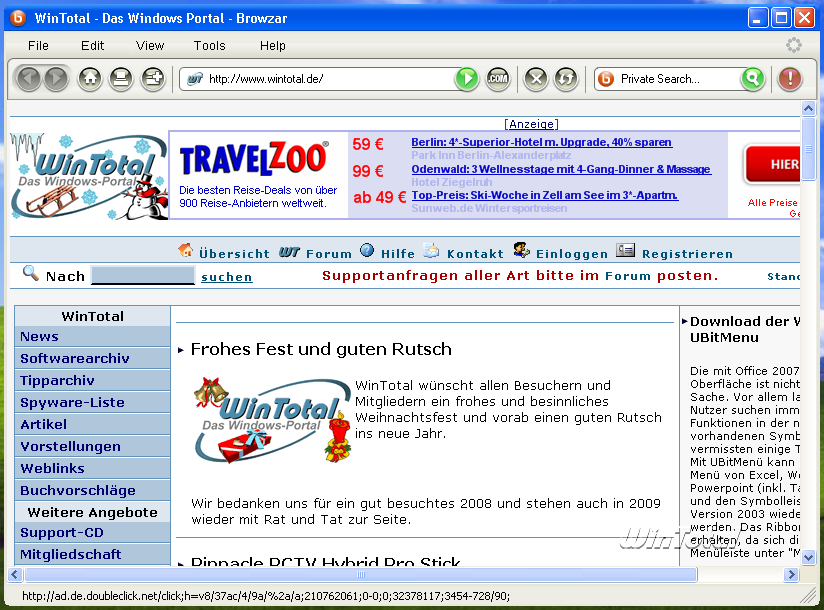Open Weblinks in sidebar
Image resolution: width=824 pixels, height=610 pixels.
click(92, 469)
